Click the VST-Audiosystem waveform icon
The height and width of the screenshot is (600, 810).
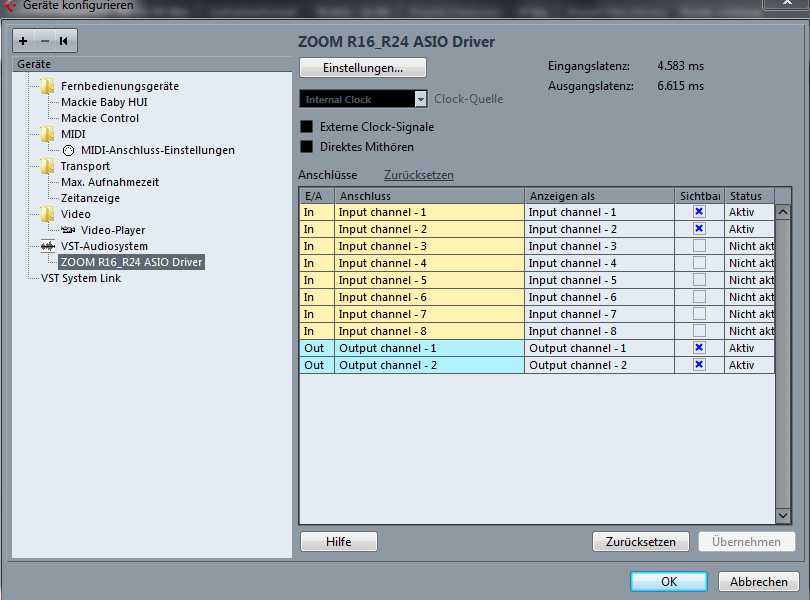48,246
